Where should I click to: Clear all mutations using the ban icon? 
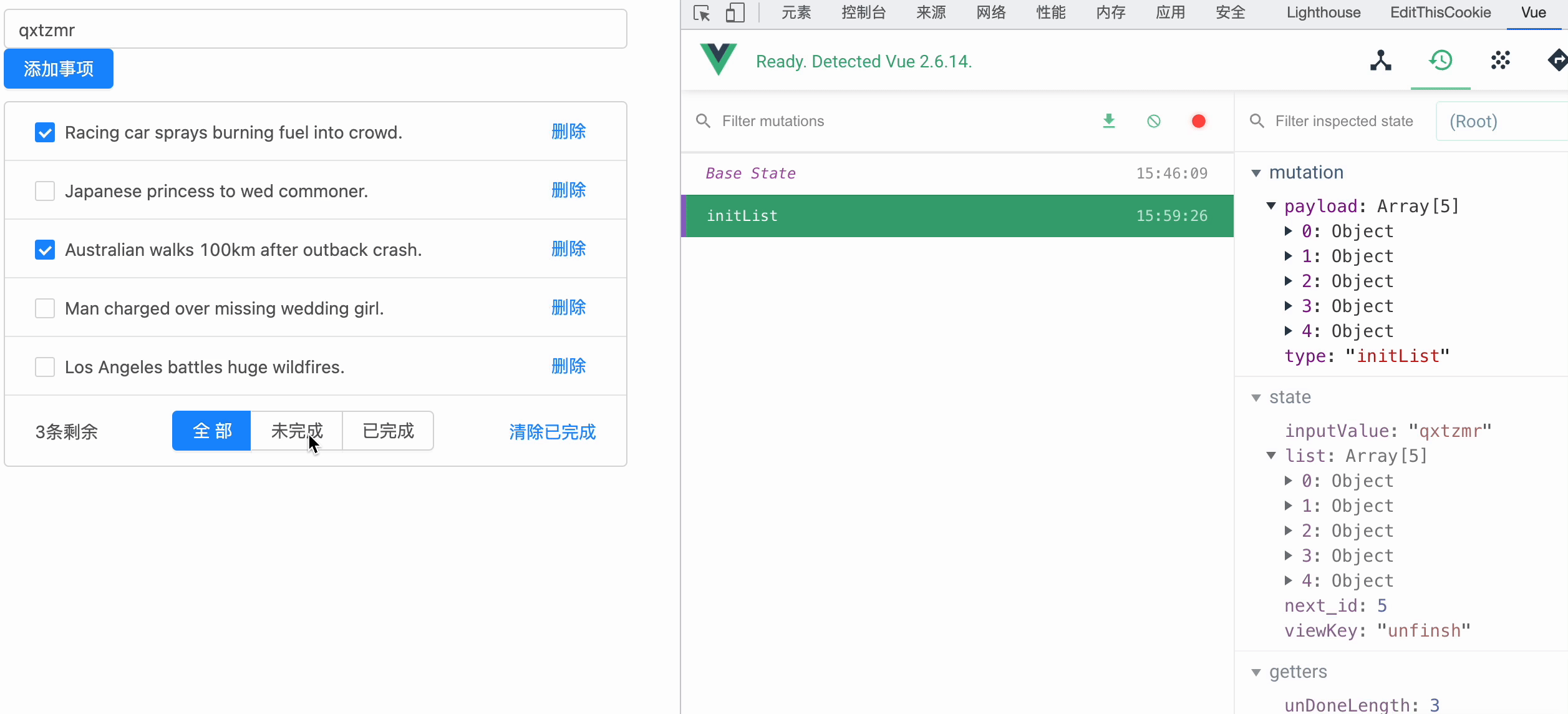(1153, 120)
